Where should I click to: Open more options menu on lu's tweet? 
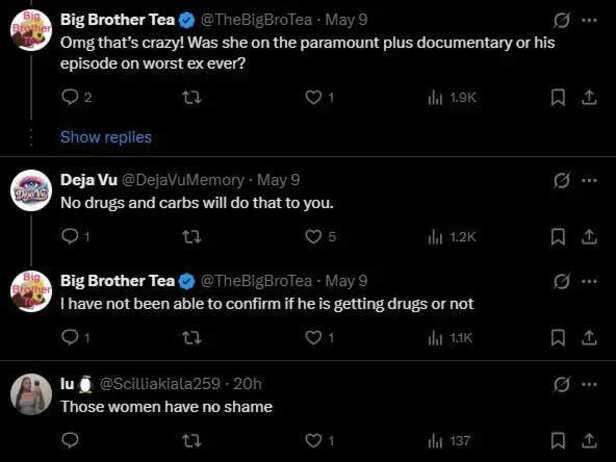(x=589, y=384)
